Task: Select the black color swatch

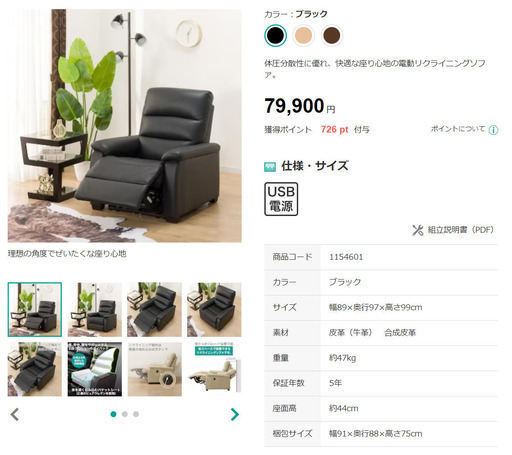Action: tap(275, 35)
